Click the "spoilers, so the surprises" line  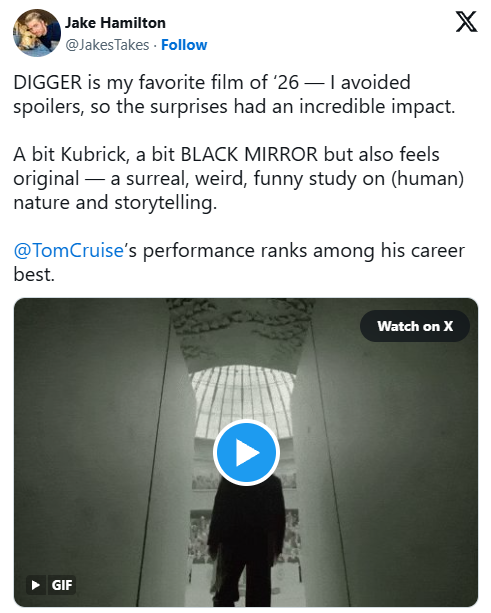coord(120,106)
